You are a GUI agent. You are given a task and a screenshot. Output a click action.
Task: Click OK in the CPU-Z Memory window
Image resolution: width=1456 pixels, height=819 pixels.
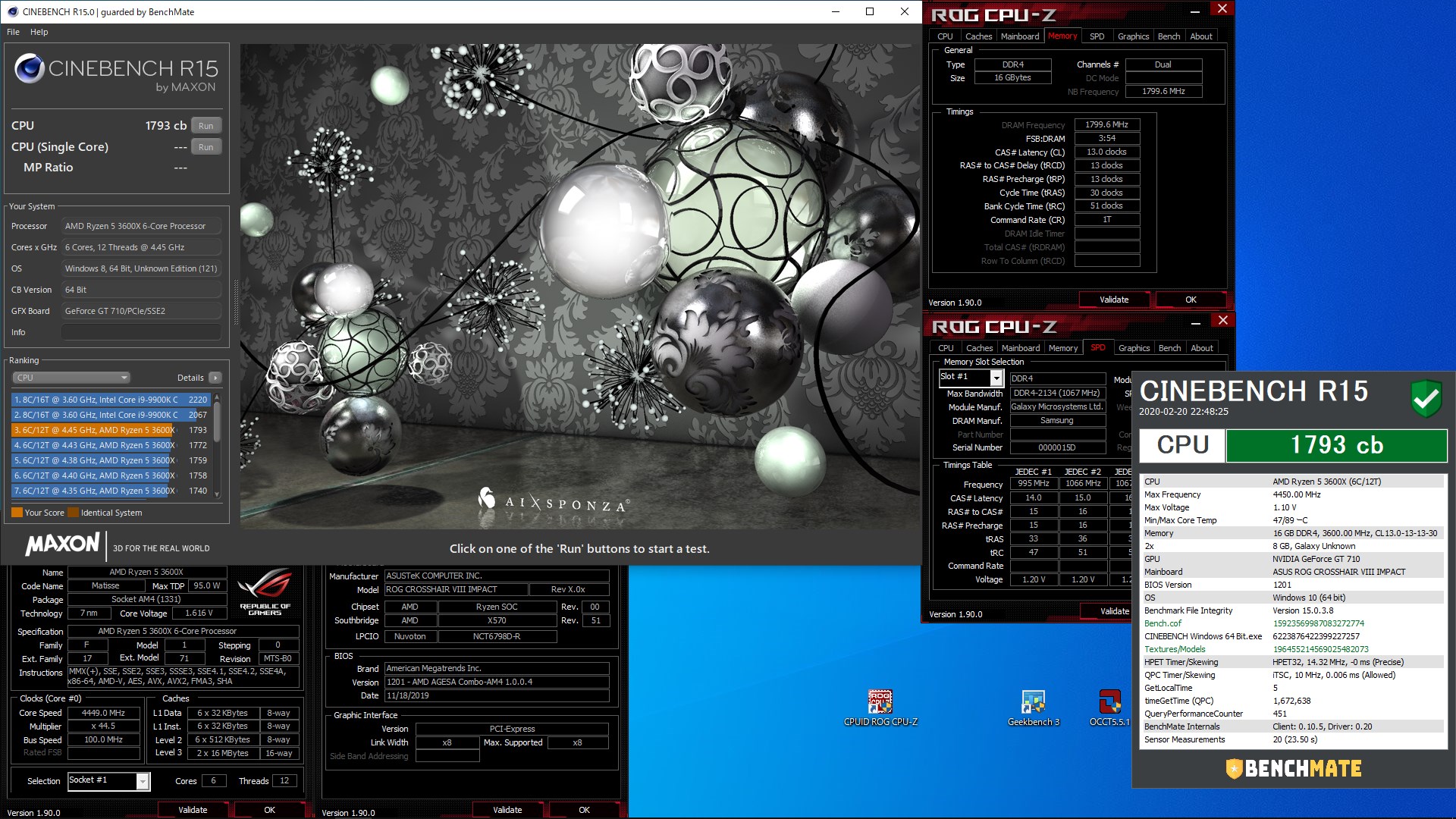tap(1191, 300)
